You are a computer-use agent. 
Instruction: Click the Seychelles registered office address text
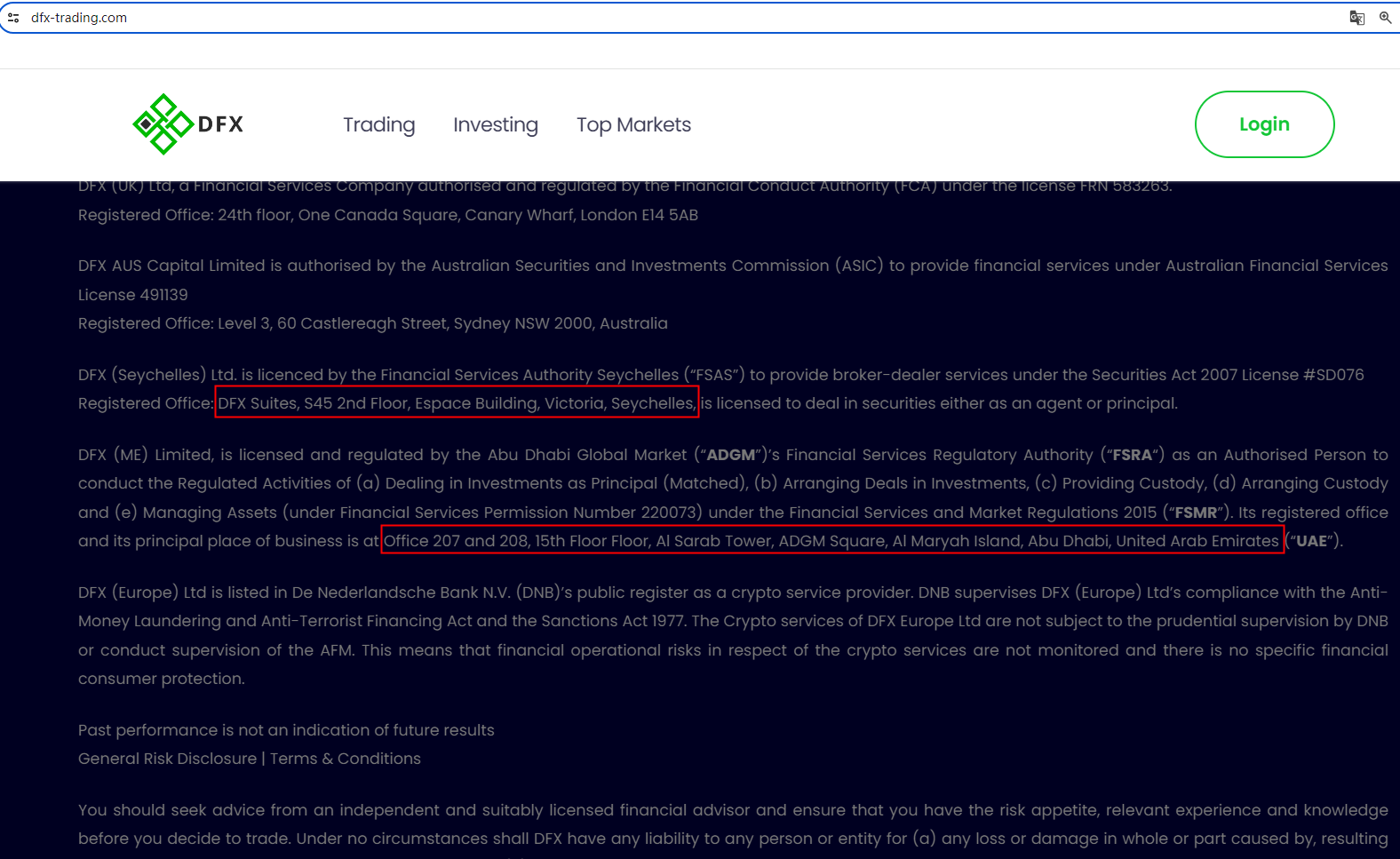pyautogui.click(x=457, y=403)
